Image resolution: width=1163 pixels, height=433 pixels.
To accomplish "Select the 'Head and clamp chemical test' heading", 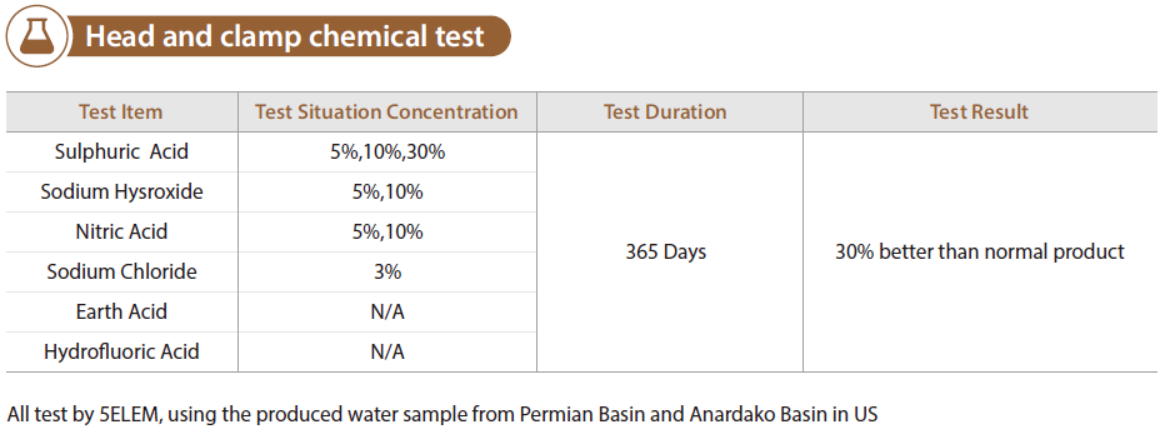I will click(x=285, y=36).
